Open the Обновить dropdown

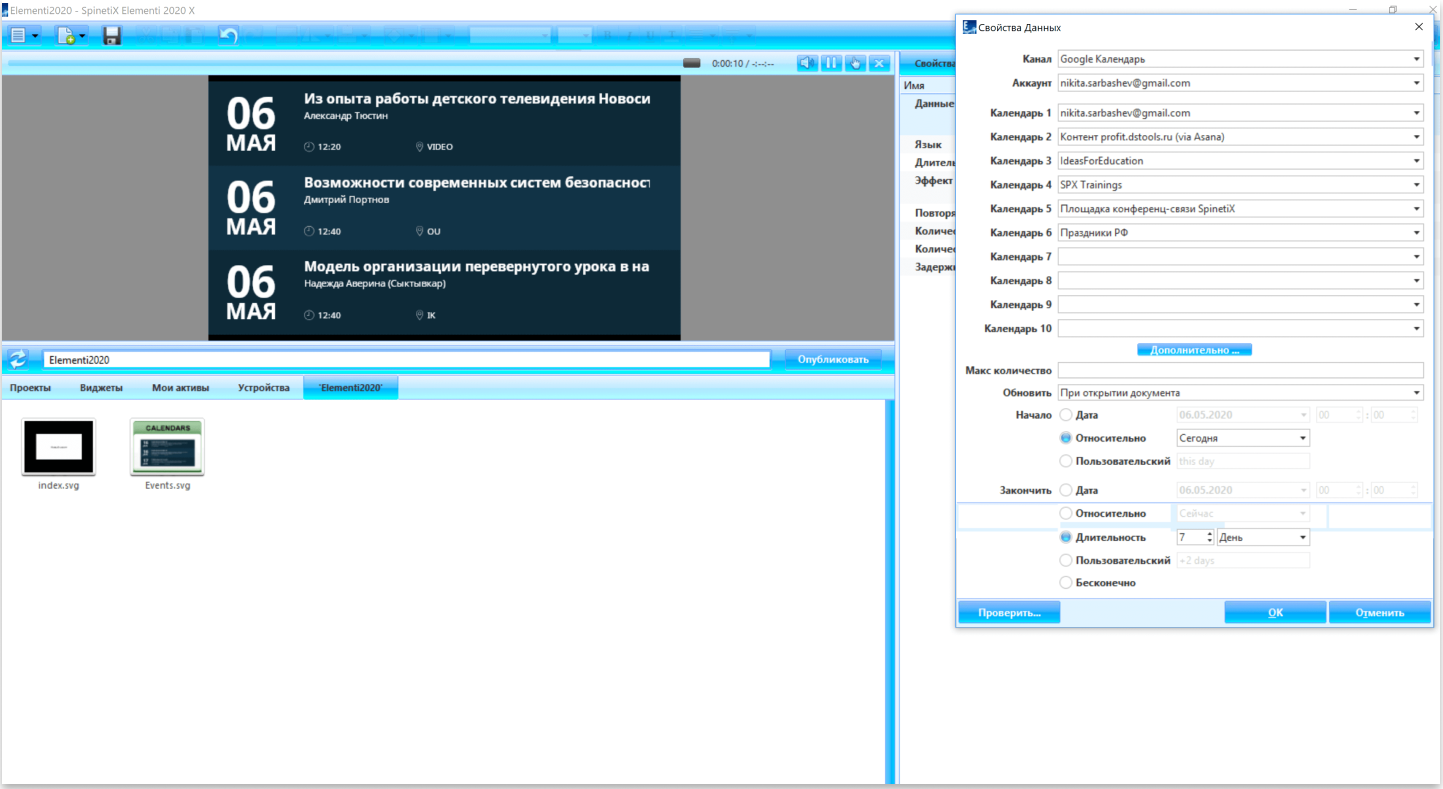coord(1240,393)
